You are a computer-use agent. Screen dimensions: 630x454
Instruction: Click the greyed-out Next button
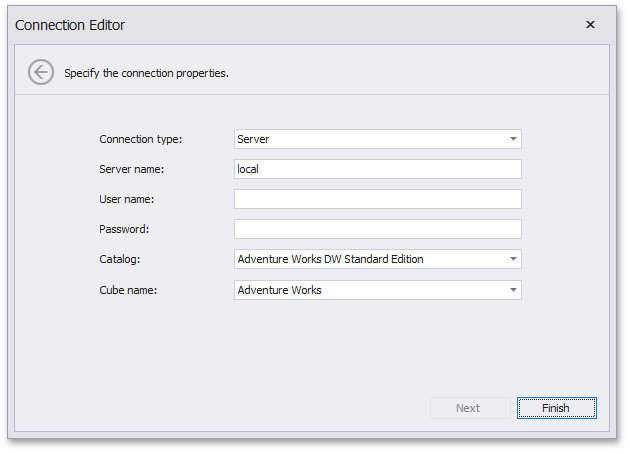pyautogui.click(x=470, y=408)
